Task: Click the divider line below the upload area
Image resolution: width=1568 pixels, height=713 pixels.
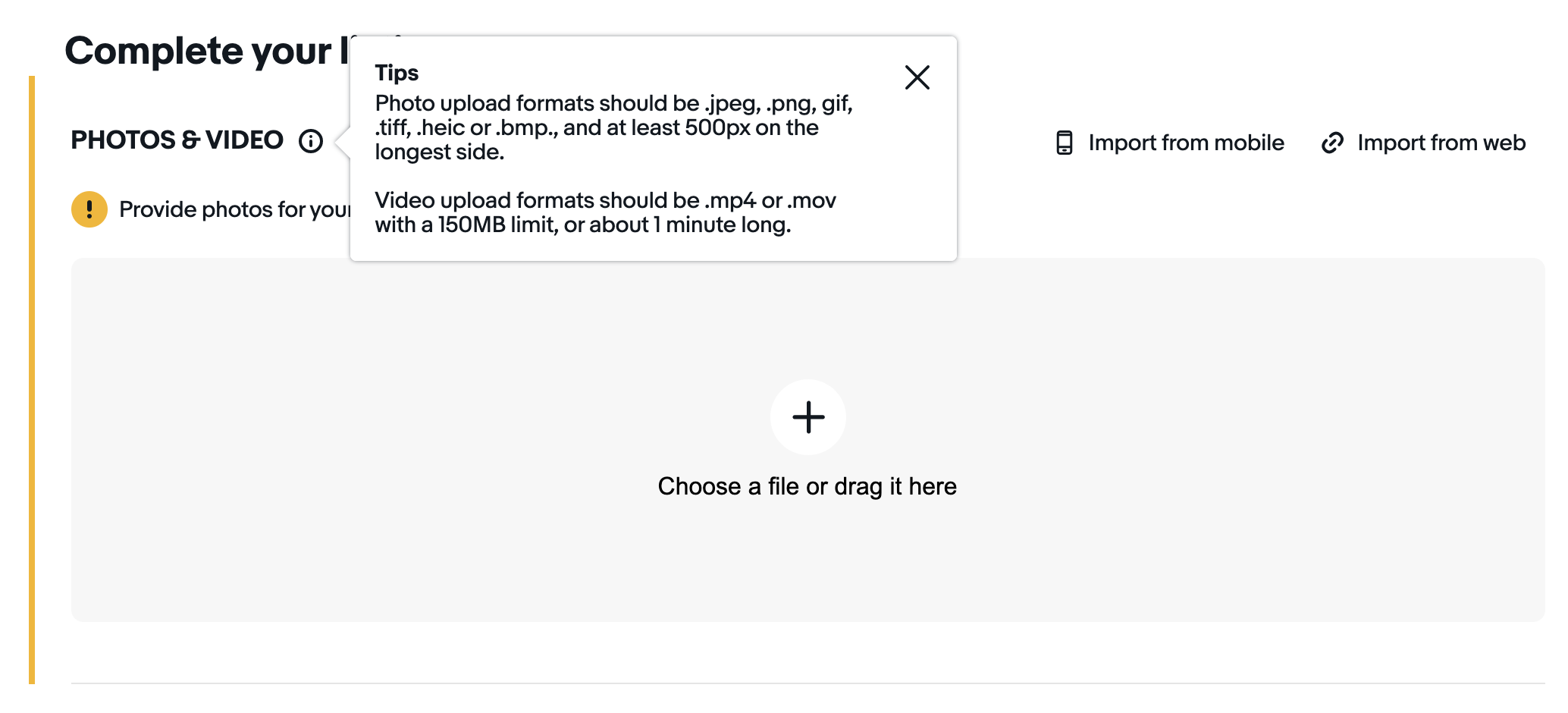Action: point(808,683)
